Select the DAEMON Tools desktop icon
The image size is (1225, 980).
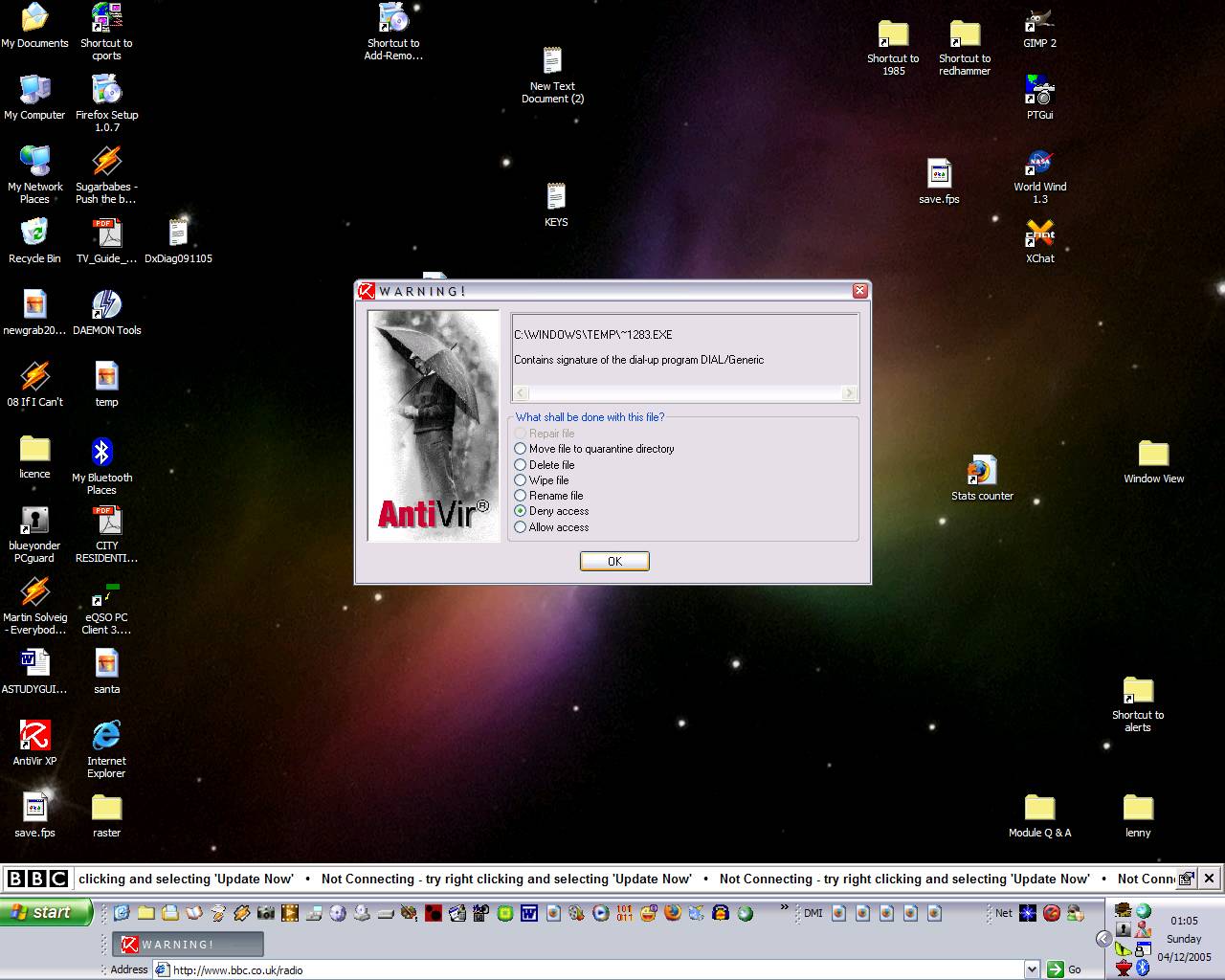point(106,313)
